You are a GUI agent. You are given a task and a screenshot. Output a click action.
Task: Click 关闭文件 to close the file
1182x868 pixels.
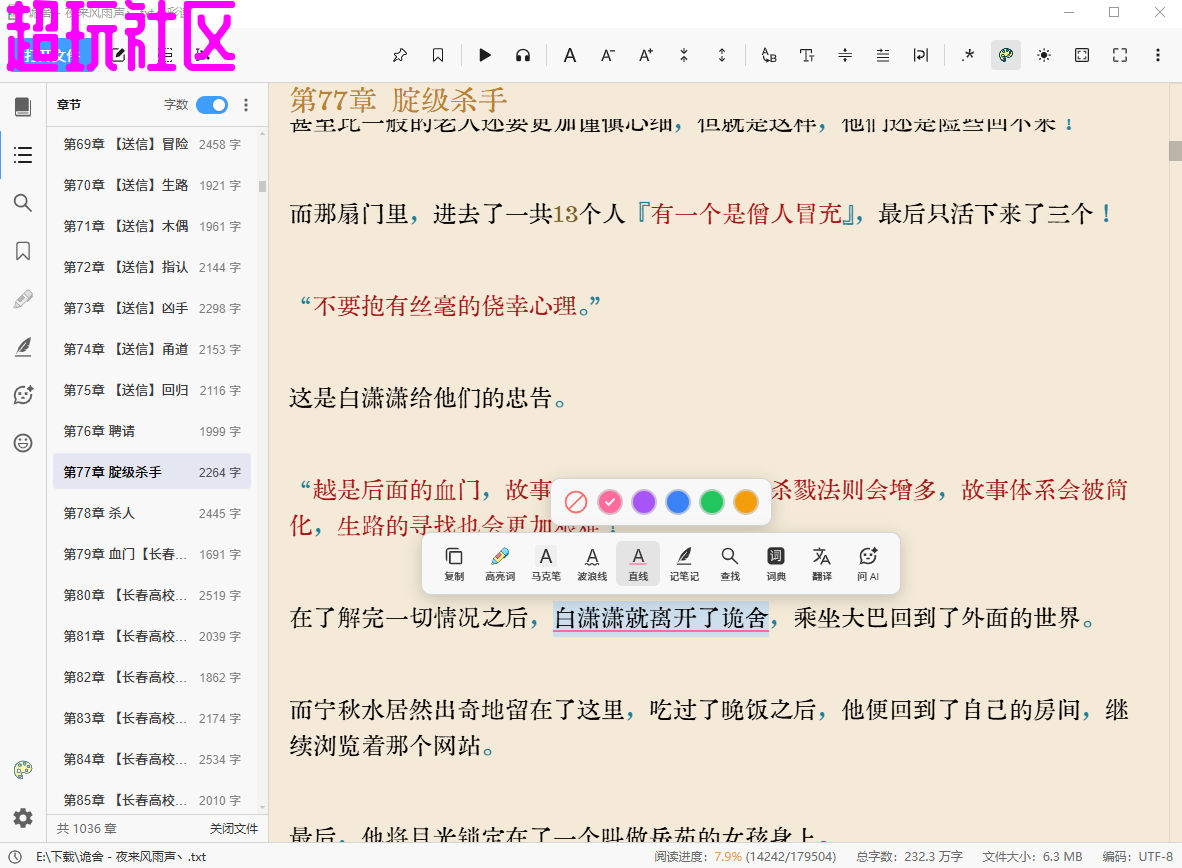(x=234, y=829)
